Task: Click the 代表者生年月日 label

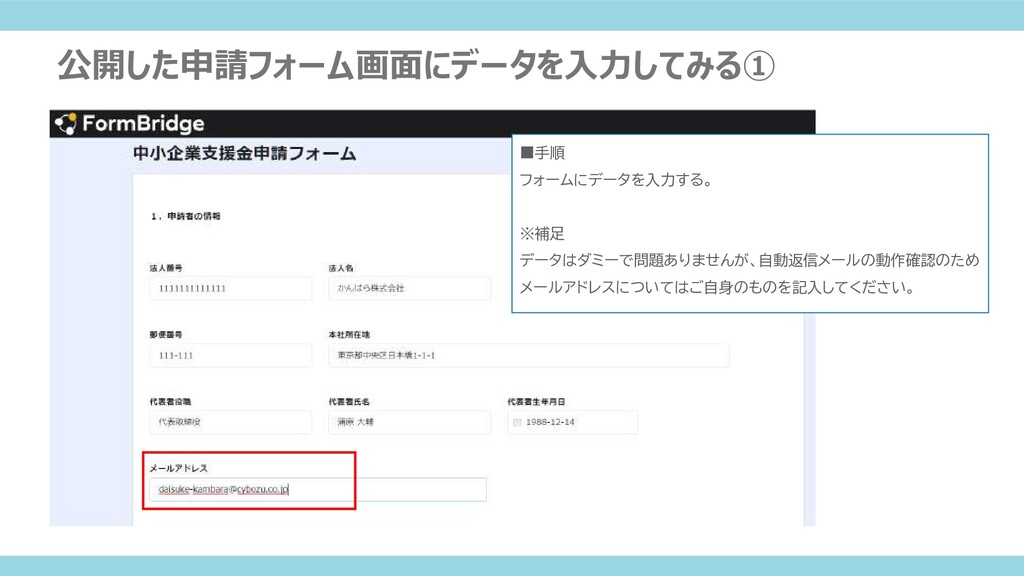Action: tap(536, 402)
